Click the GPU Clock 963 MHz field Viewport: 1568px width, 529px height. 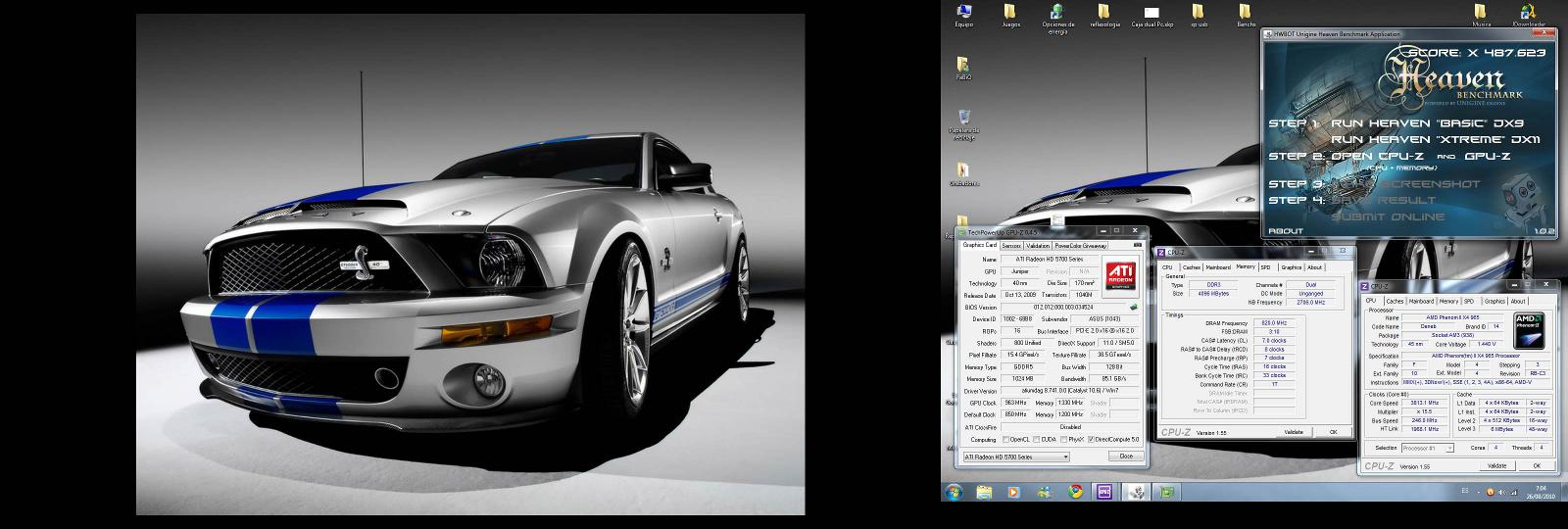click(x=1016, y=403)
